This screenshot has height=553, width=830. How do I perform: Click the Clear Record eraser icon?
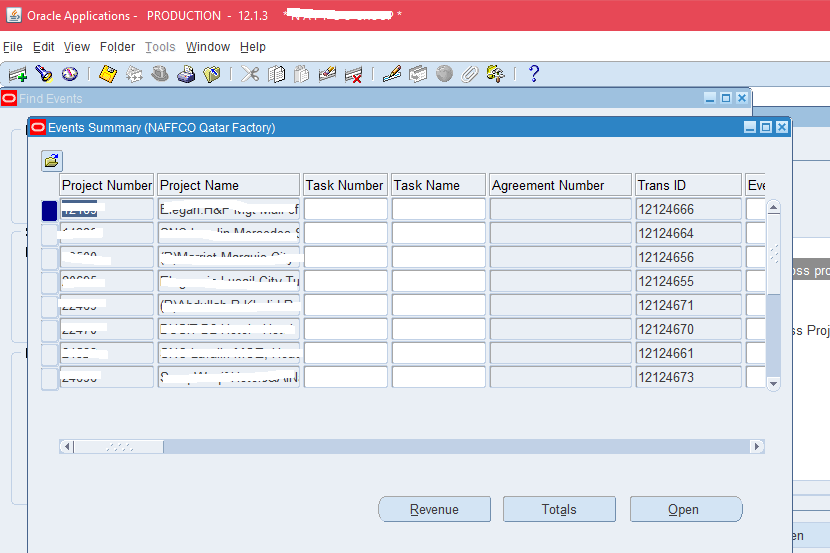click(x=327, y=74)
